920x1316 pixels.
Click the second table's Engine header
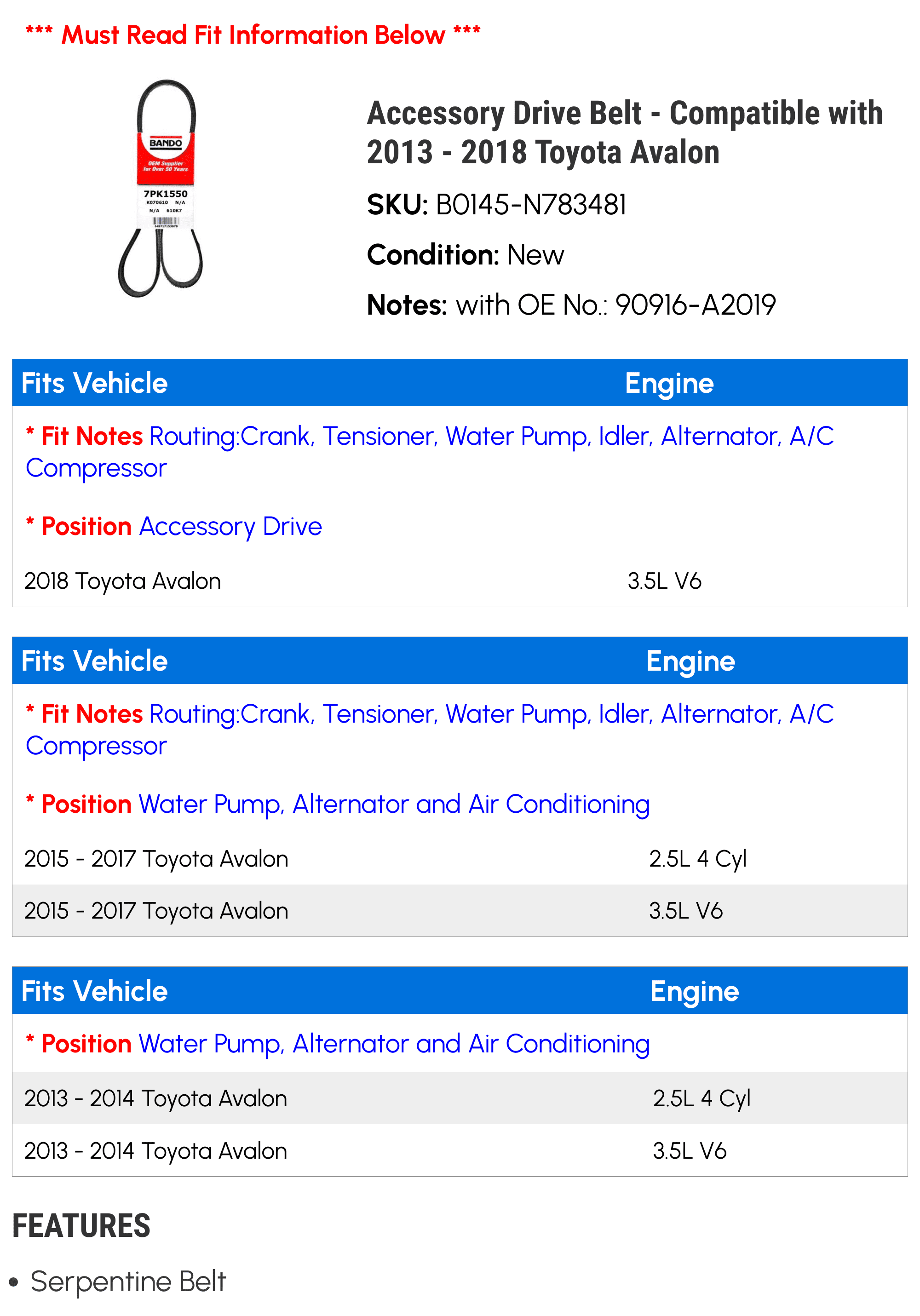click(691, 661)
